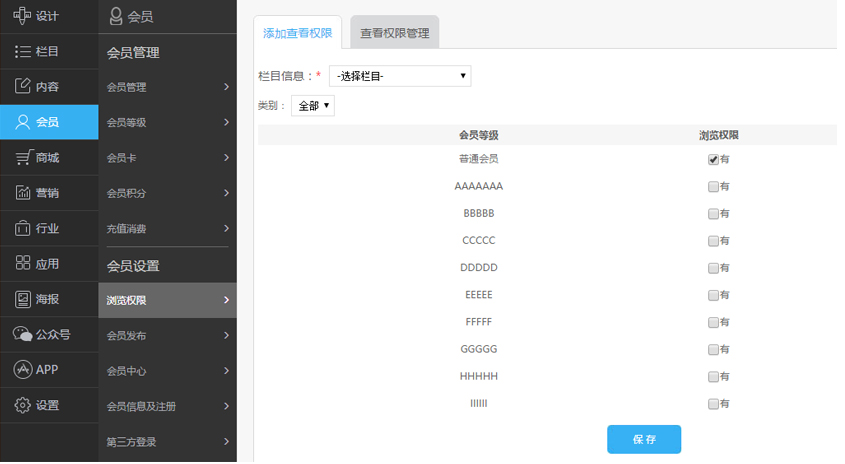Open the 应用 apps grid icon

click(x=22, y=264)
